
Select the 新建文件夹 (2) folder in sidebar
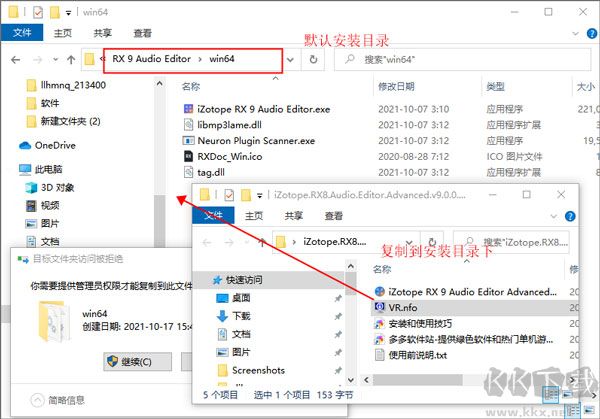coord(64,121)
